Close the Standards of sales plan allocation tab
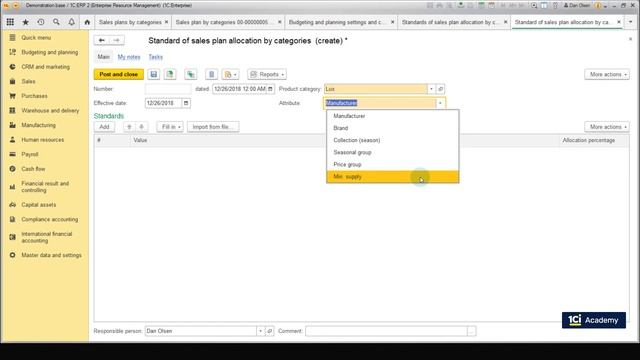This screenshot has width=640, height=360. pyautogui.click(x=505, y=22)
